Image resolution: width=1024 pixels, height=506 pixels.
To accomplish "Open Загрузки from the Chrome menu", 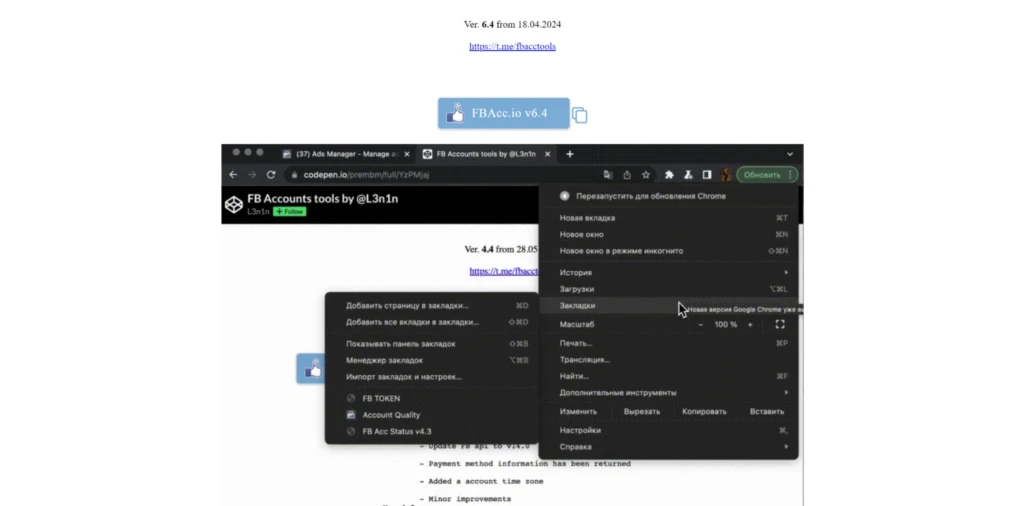I will (x=669, y=289).
